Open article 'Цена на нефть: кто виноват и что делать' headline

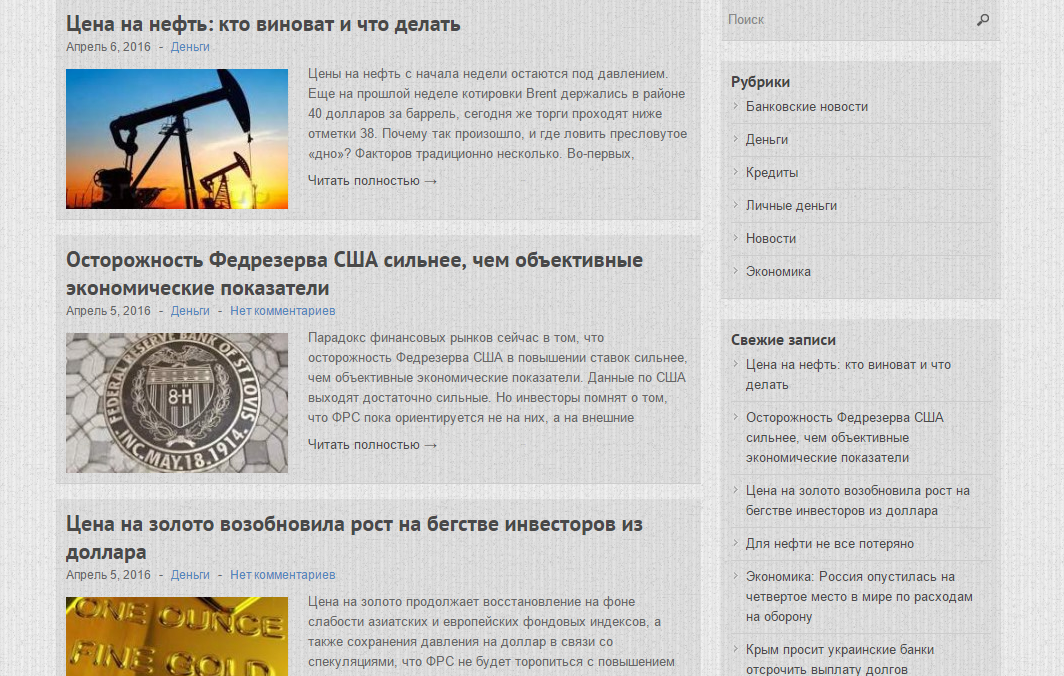pos(263,24)
